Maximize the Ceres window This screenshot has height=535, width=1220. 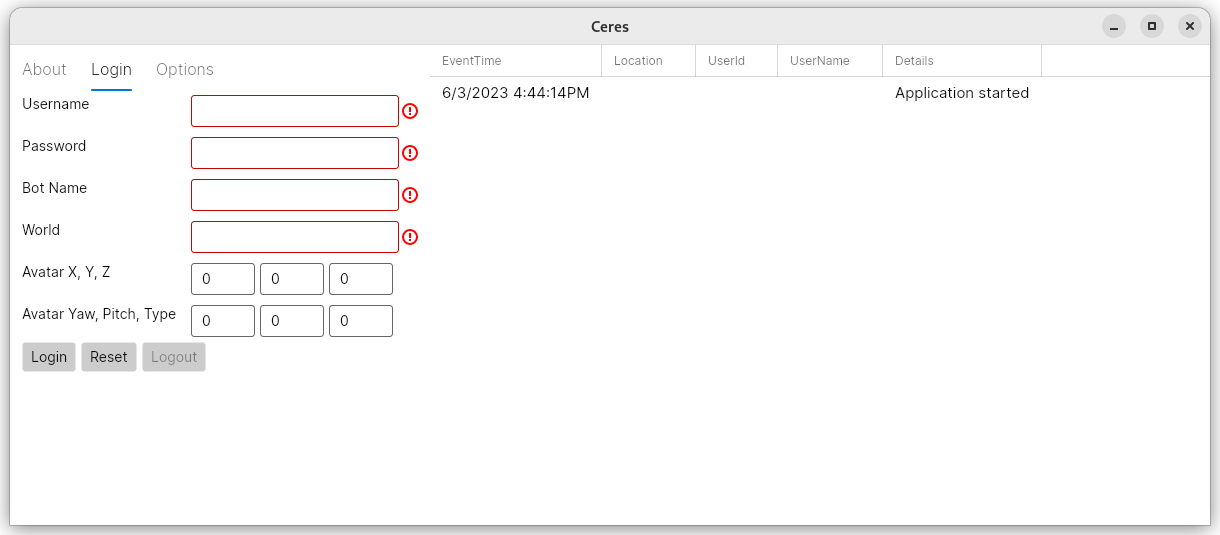pos(1152,27)
